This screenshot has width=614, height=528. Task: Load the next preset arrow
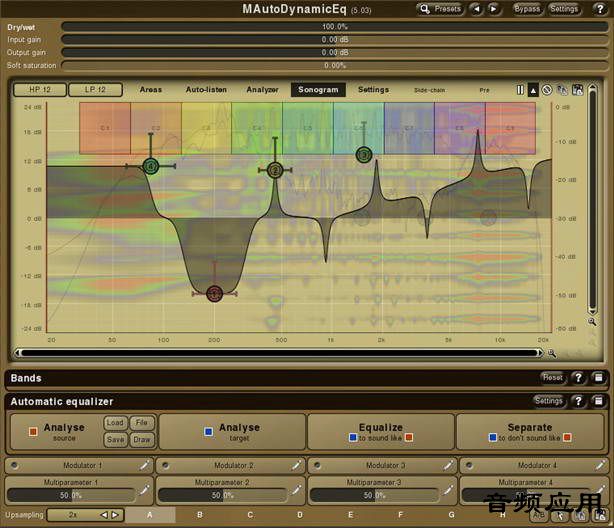tap(494, 9)
